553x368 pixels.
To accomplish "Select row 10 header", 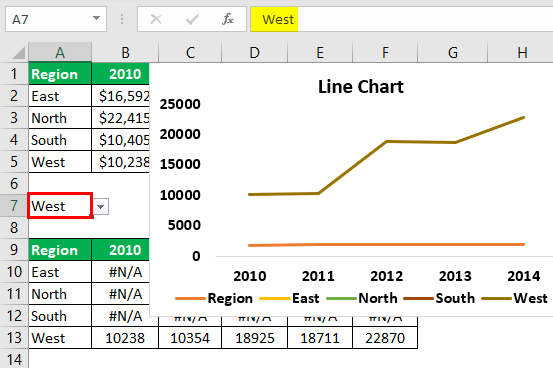I will pos(14,272).
